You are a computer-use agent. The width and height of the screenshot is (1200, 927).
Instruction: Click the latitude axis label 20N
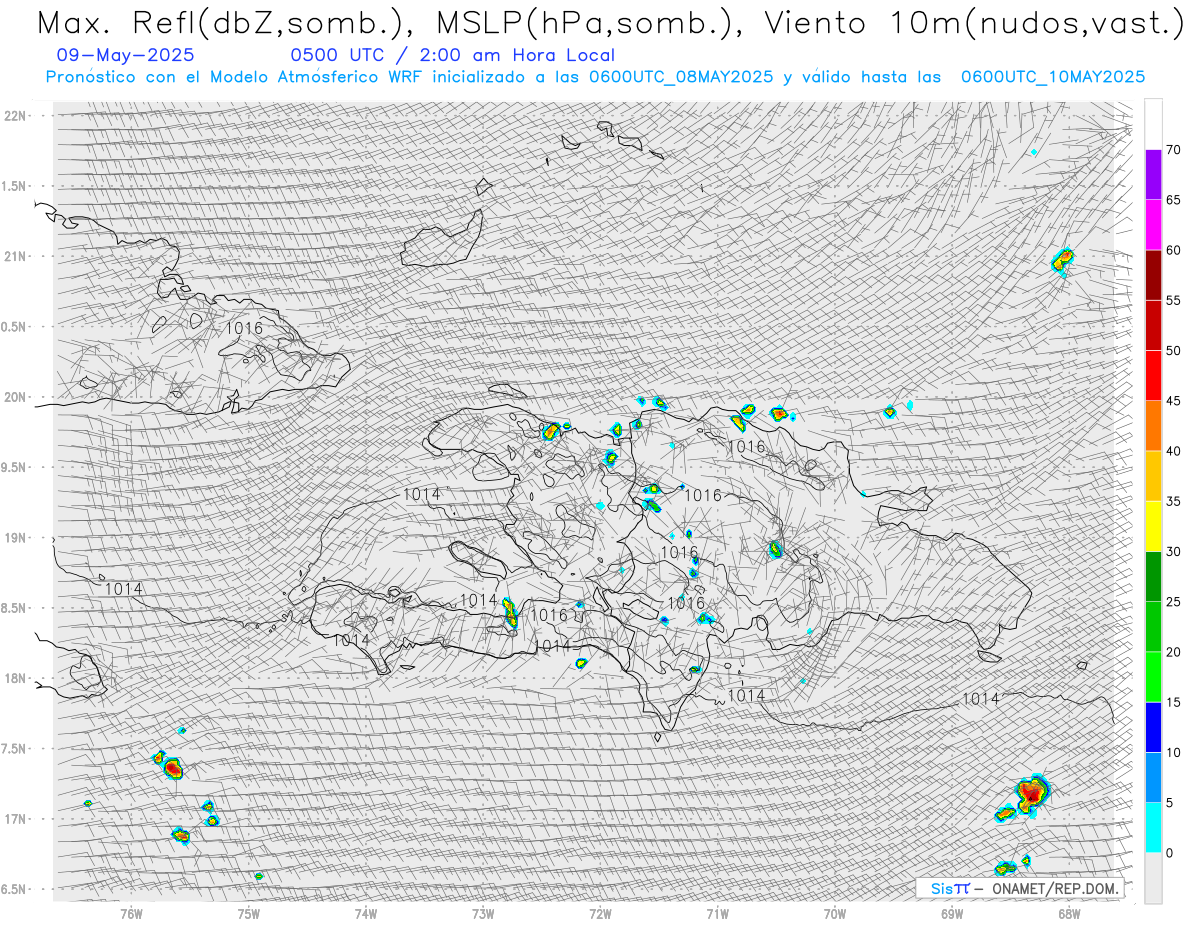(x=16, y=397)
